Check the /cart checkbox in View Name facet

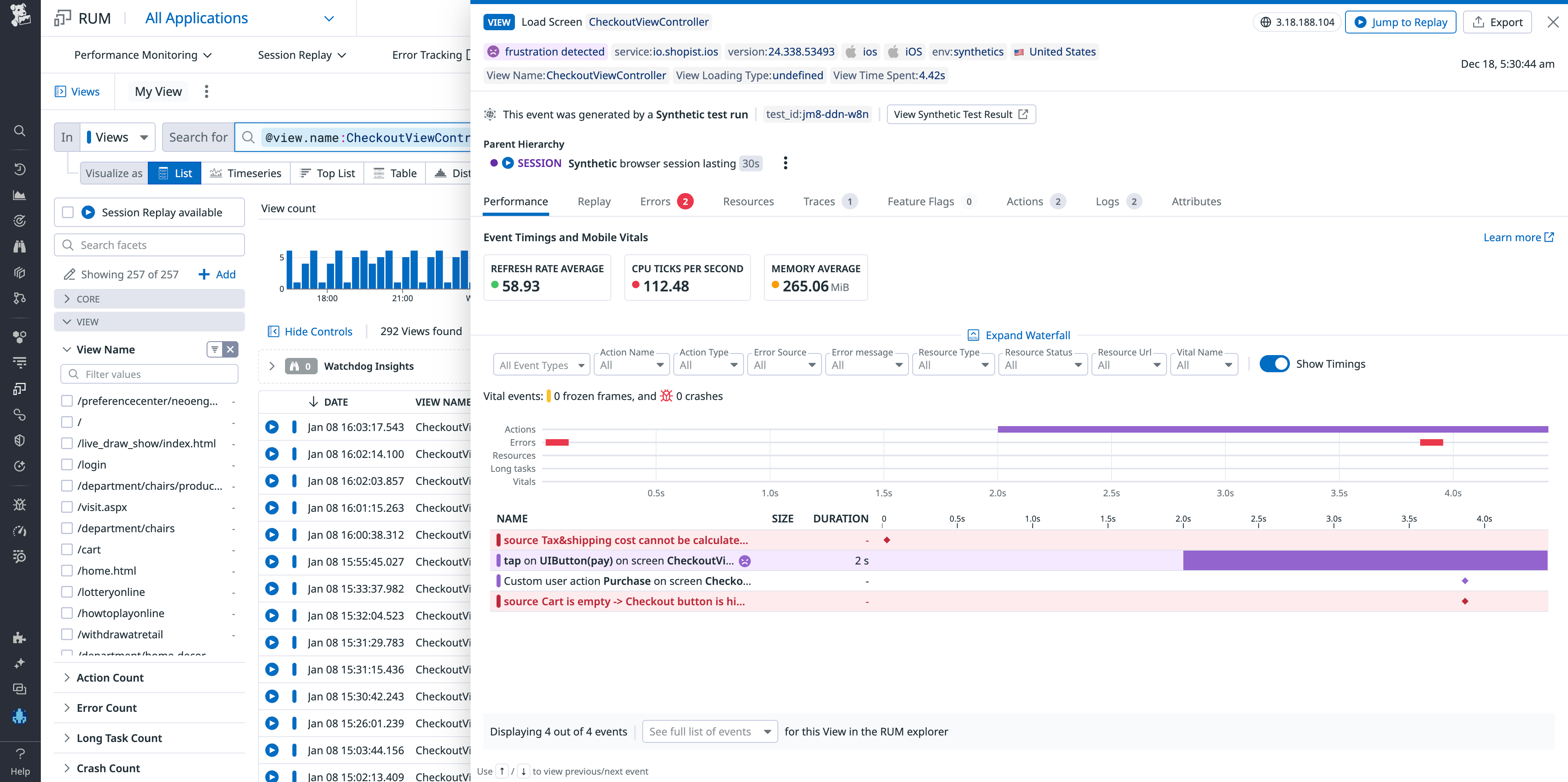[x=66, y=549]
